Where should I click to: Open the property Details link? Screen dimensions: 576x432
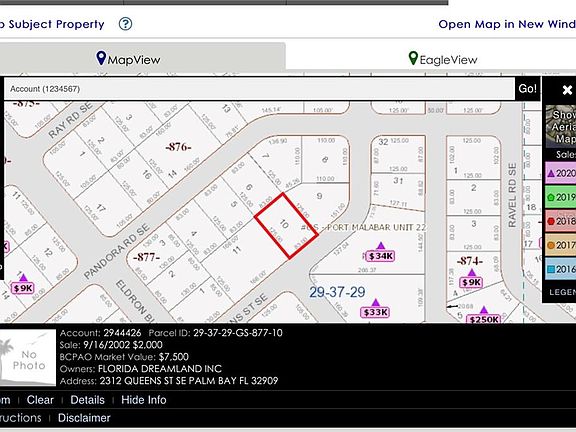coord(87,400)
